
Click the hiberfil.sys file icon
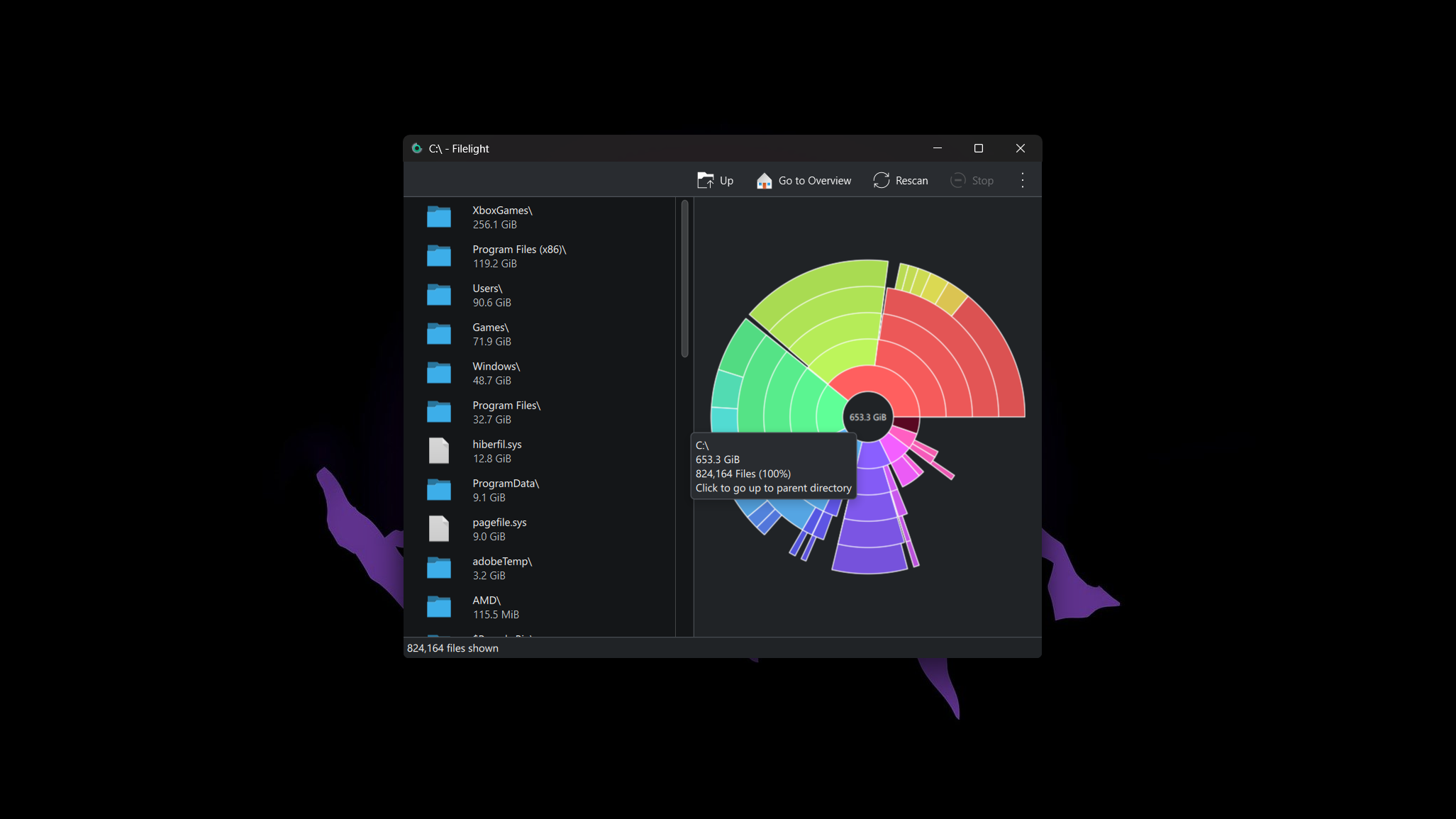point(439,451)
